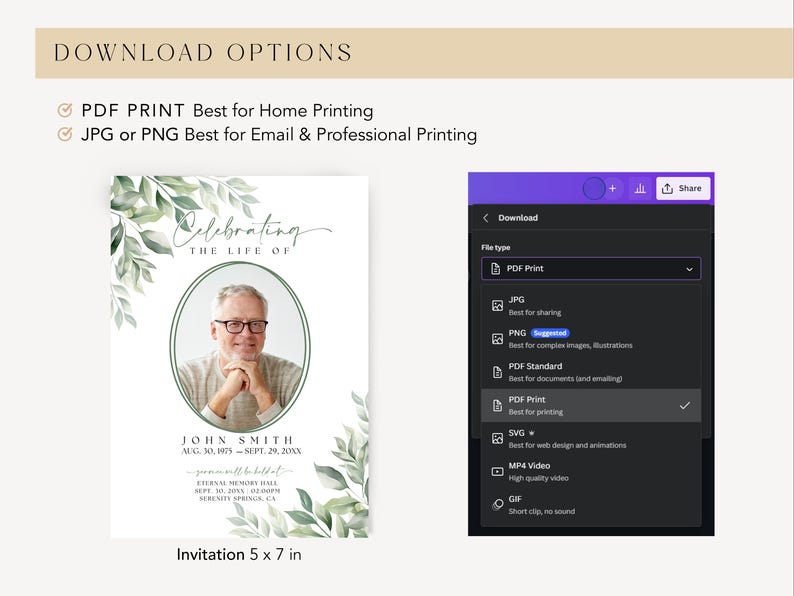The image size is (794, 596).
Task: Click the 'File type' label
Action: click(496, 248)
